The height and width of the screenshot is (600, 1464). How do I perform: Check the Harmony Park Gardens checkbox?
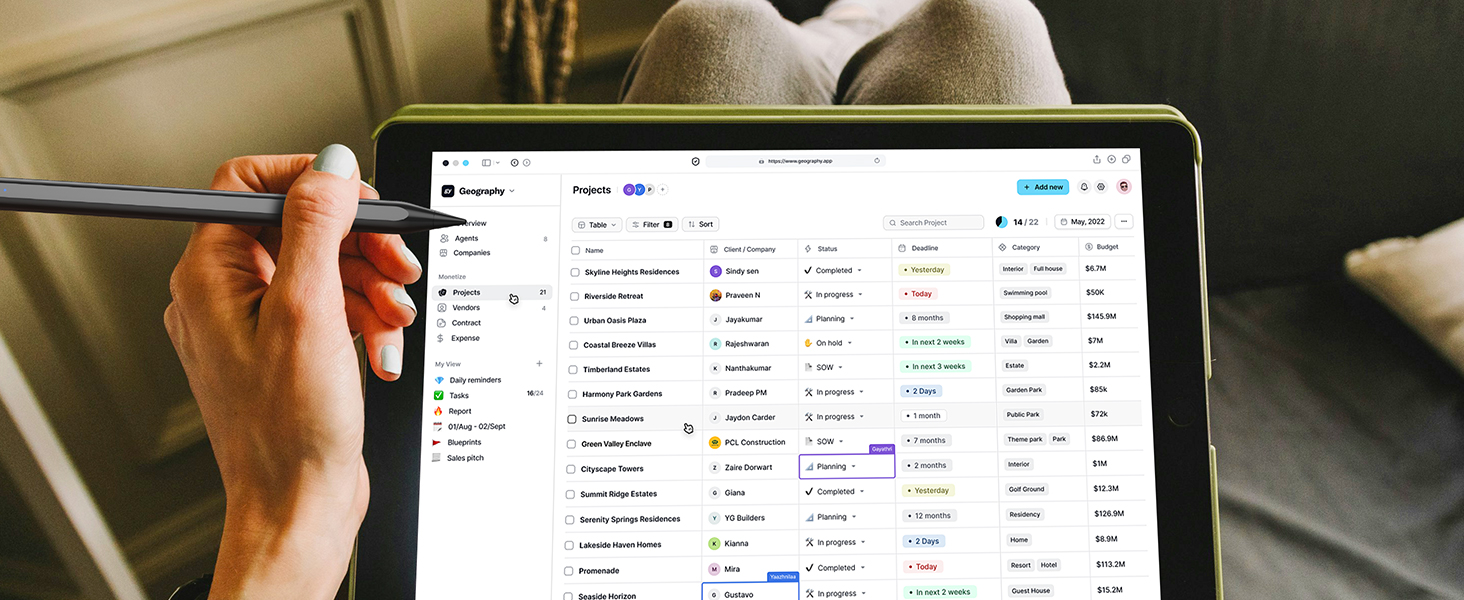pyautogui.click(x=572, y=394)
